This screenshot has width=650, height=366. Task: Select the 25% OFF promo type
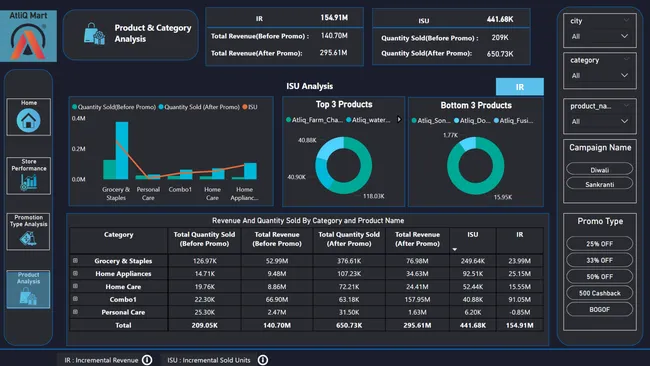pos(599,244)
